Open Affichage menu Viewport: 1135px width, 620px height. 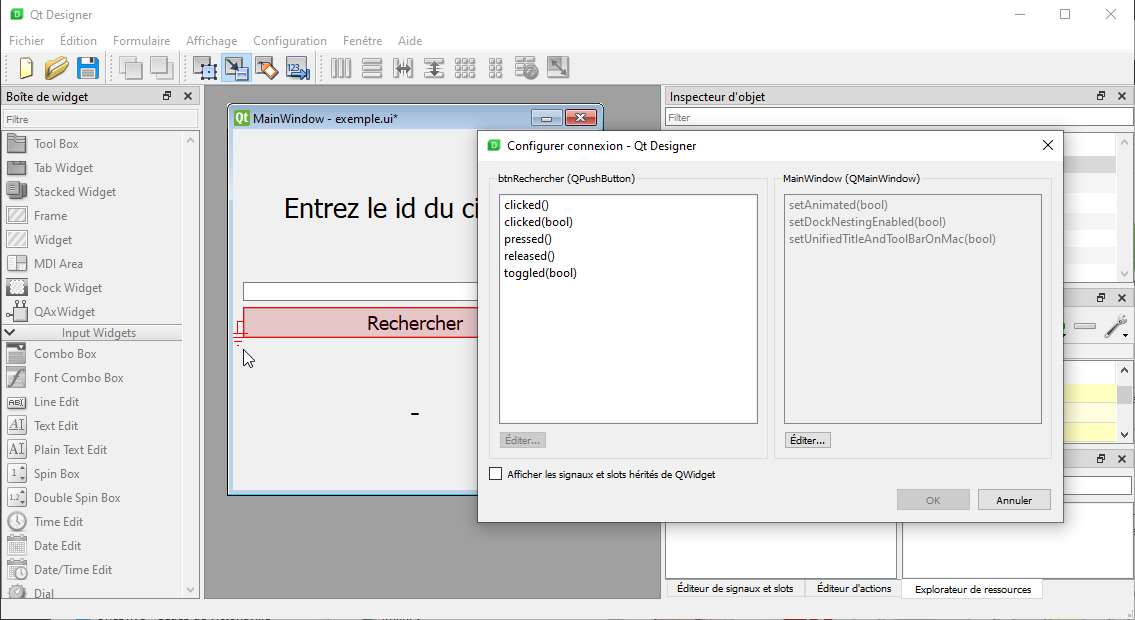(x=211, y=41)
